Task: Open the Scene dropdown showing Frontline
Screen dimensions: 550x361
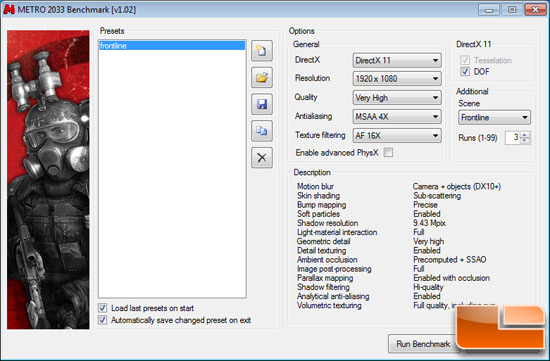Action: tap(494, 117)
